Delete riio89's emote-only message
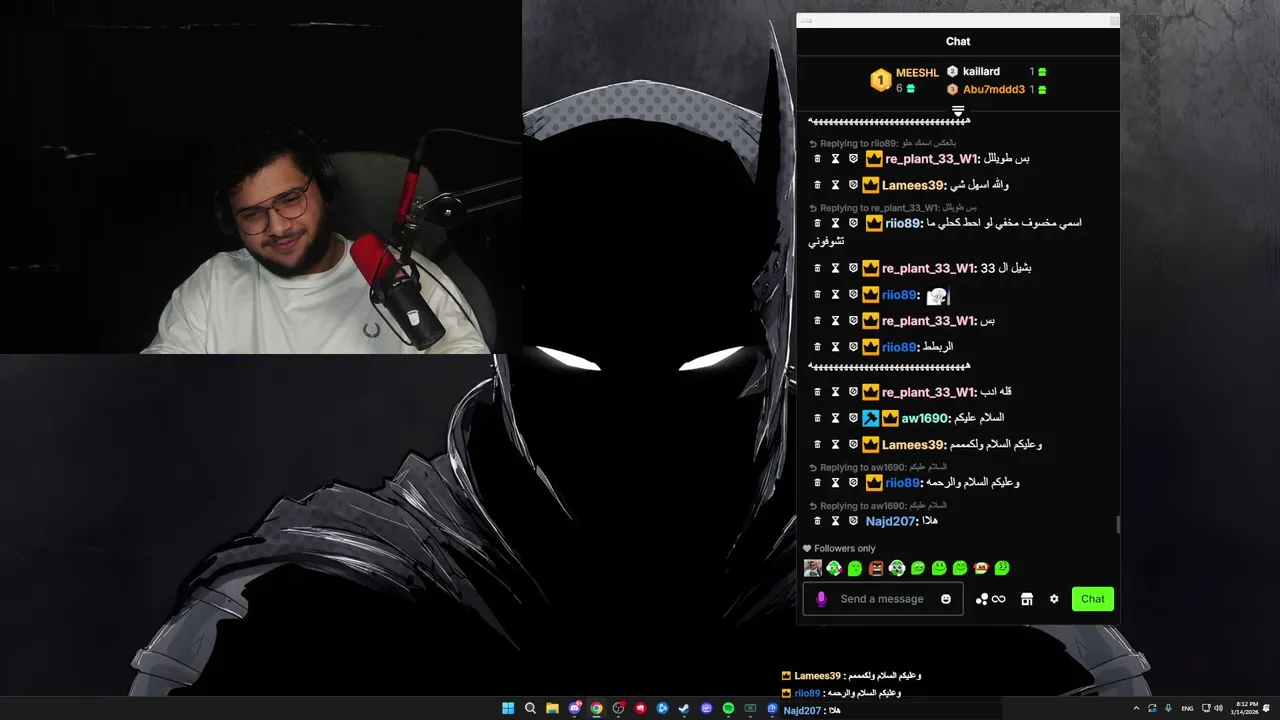Screen dimensions: 1280x720 click(x=817, y=295)
